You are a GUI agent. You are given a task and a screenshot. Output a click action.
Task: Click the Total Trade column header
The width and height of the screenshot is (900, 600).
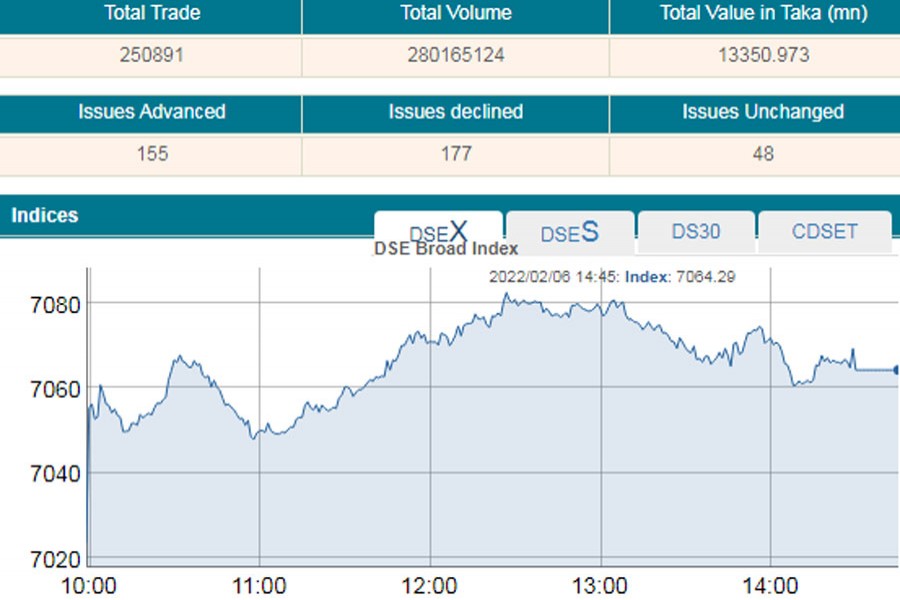click(151, 14)
